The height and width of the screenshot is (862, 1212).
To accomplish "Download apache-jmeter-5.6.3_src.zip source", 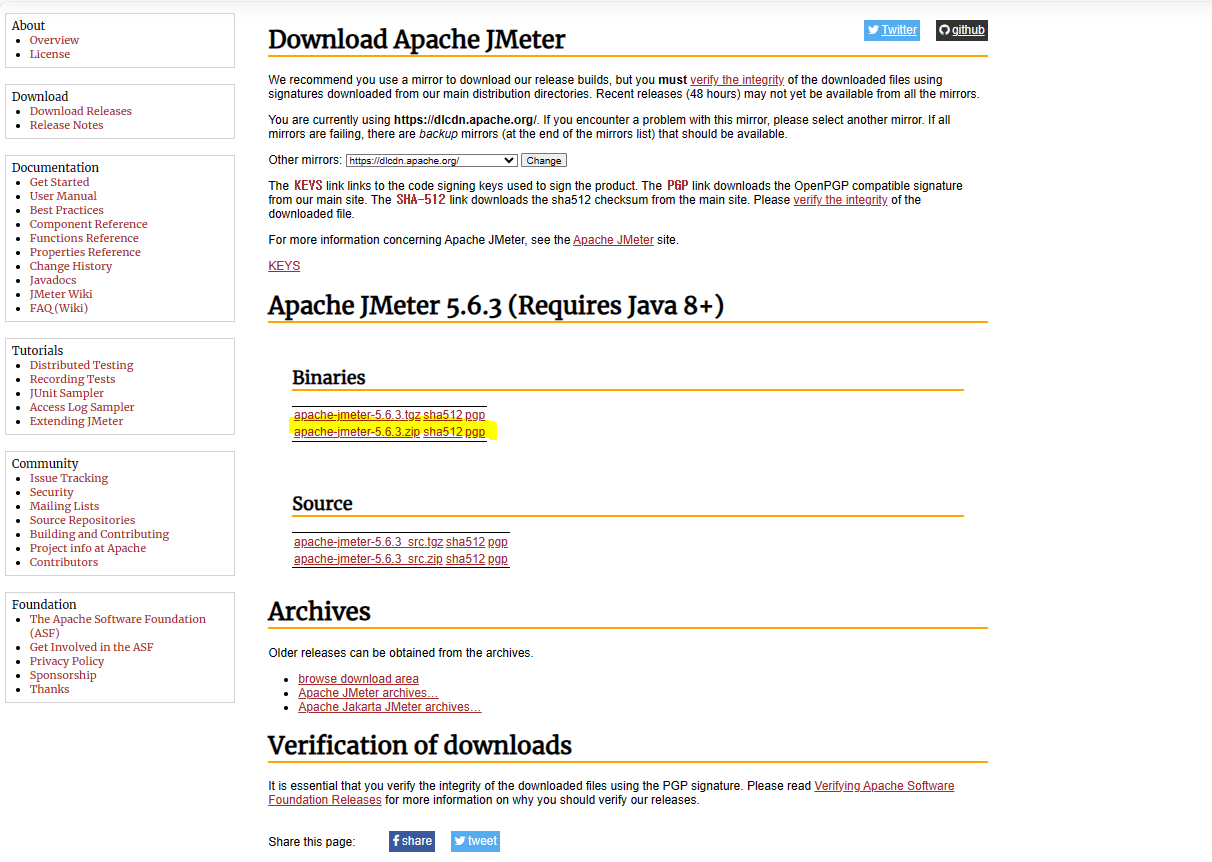I will tap(368, 559).
